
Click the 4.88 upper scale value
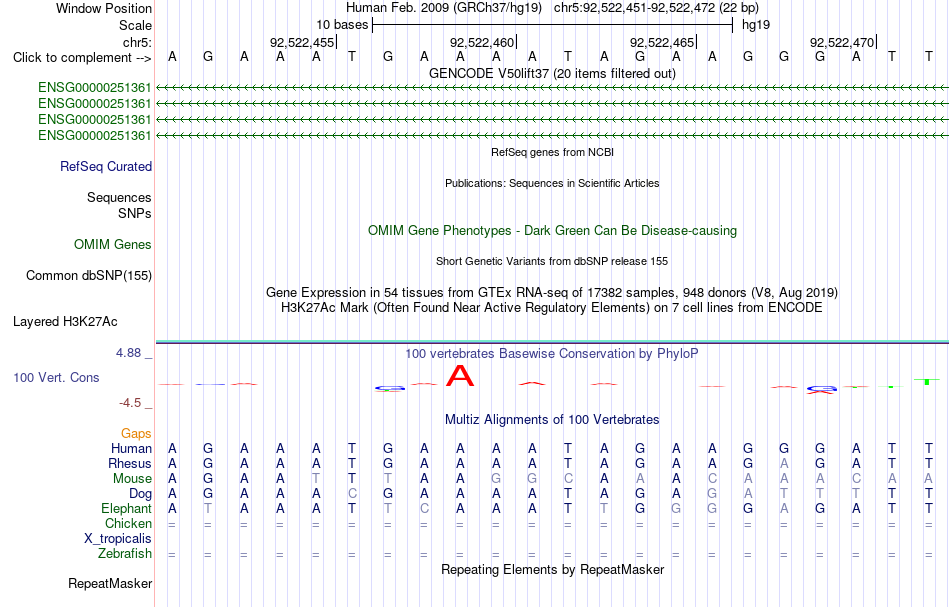coord(128,353)
